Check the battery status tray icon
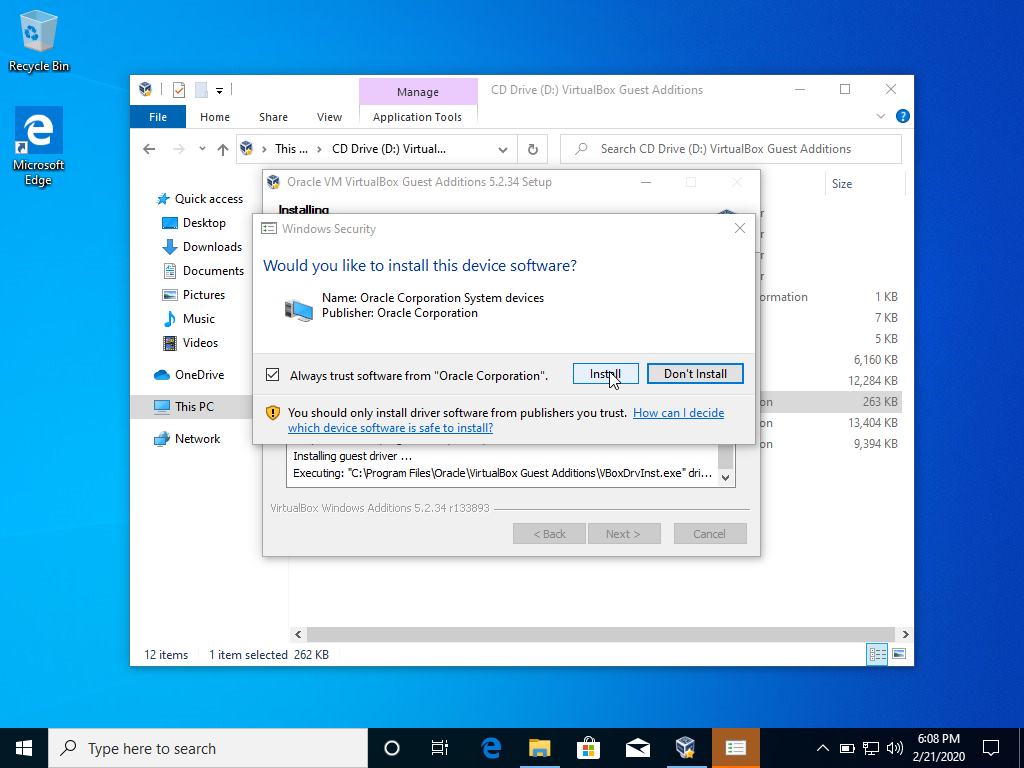Screen dimensions: 1024x768 click(x=847, y=748)
